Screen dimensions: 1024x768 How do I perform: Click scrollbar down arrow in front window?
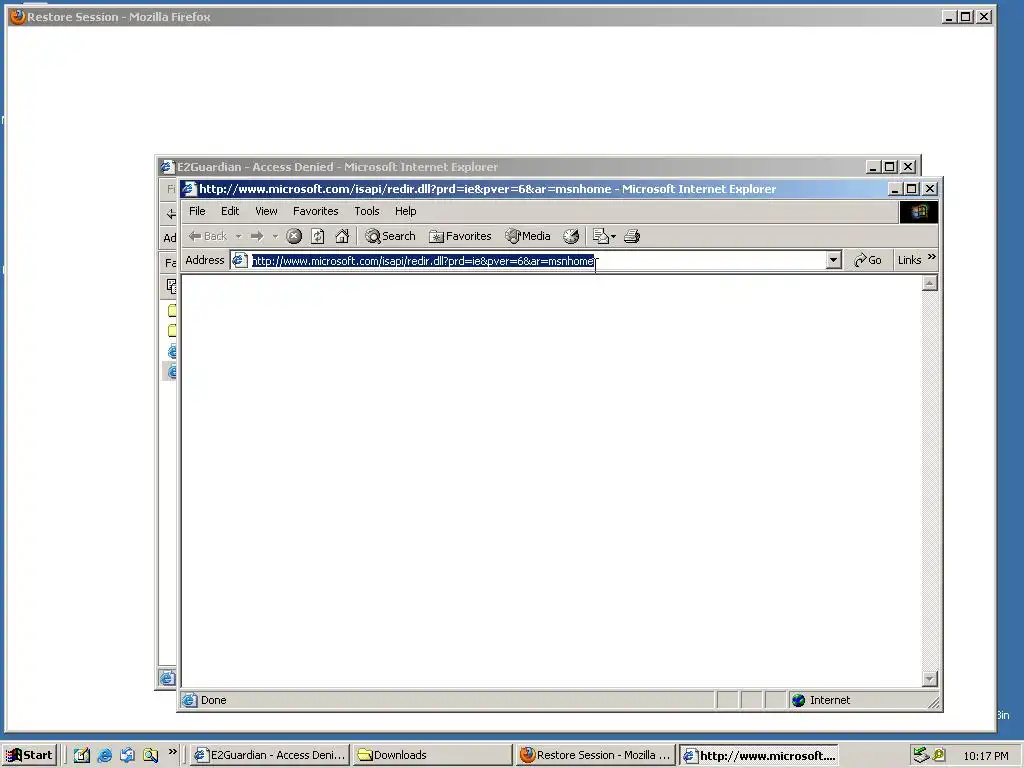pyautogui.click(x=930, y=679)
